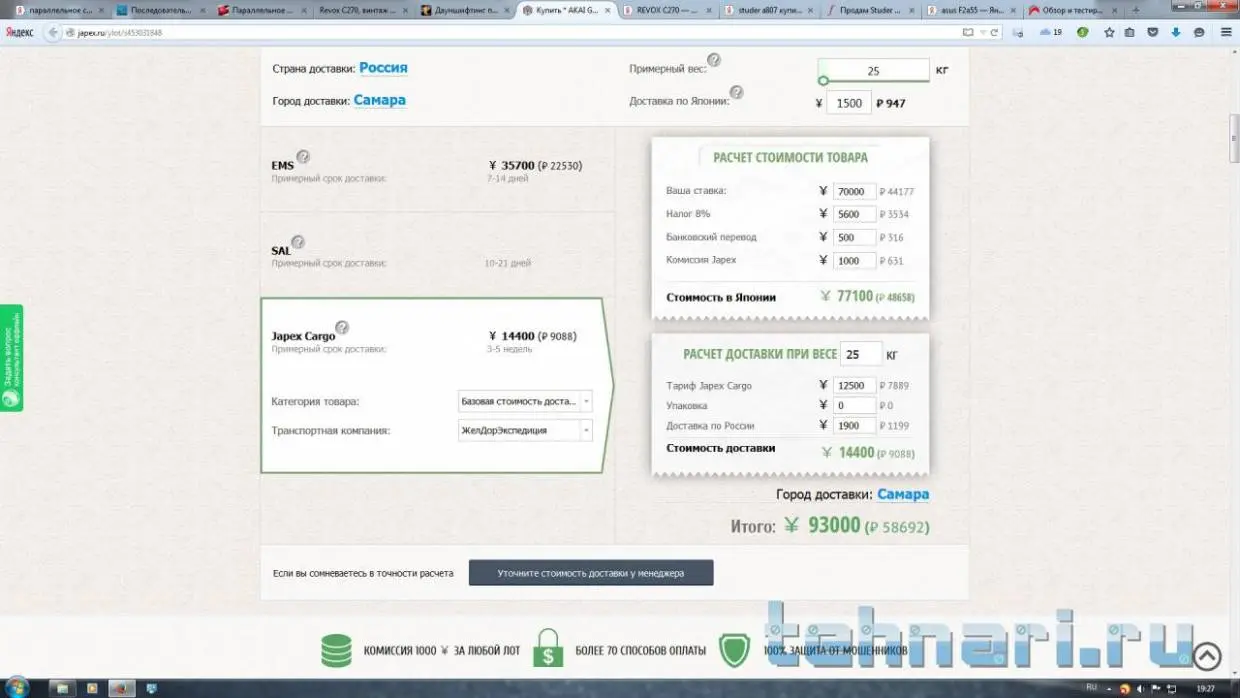The width and height of the screenshot is (1240, 698).
Task: Click the active browser icon in taskbar
Action: point(121,688)
